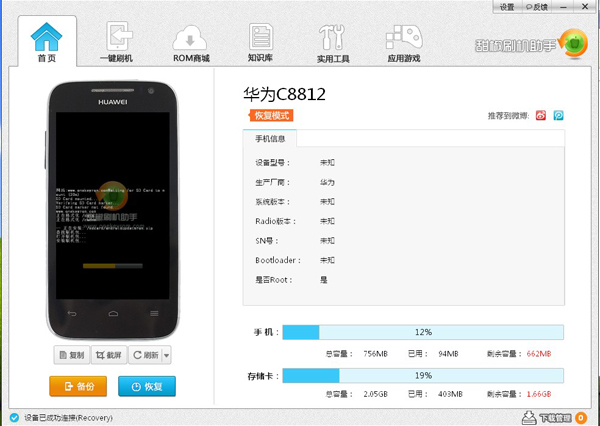Image resolution: width=600 pixels, height=426 pixels.
Task: Click the orange 备份 backup button
Action: pos(78,386)
